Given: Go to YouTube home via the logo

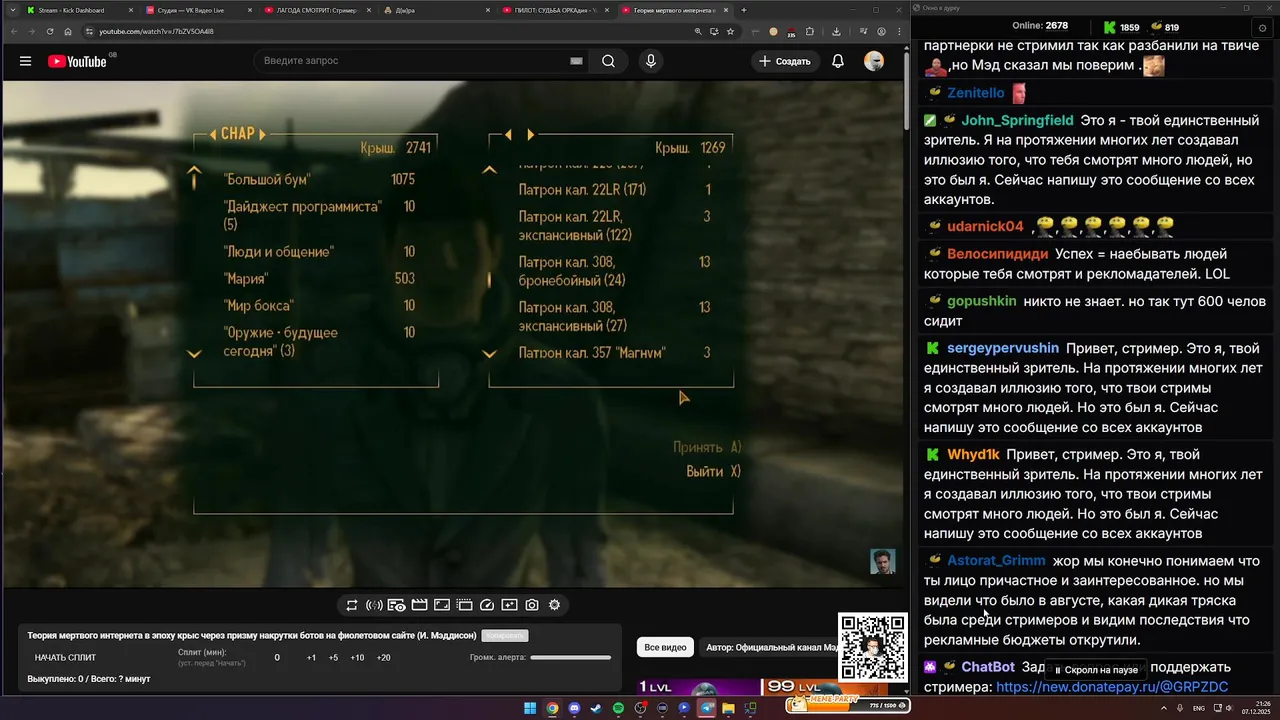Looking at the screenshot, I should 77,61.
